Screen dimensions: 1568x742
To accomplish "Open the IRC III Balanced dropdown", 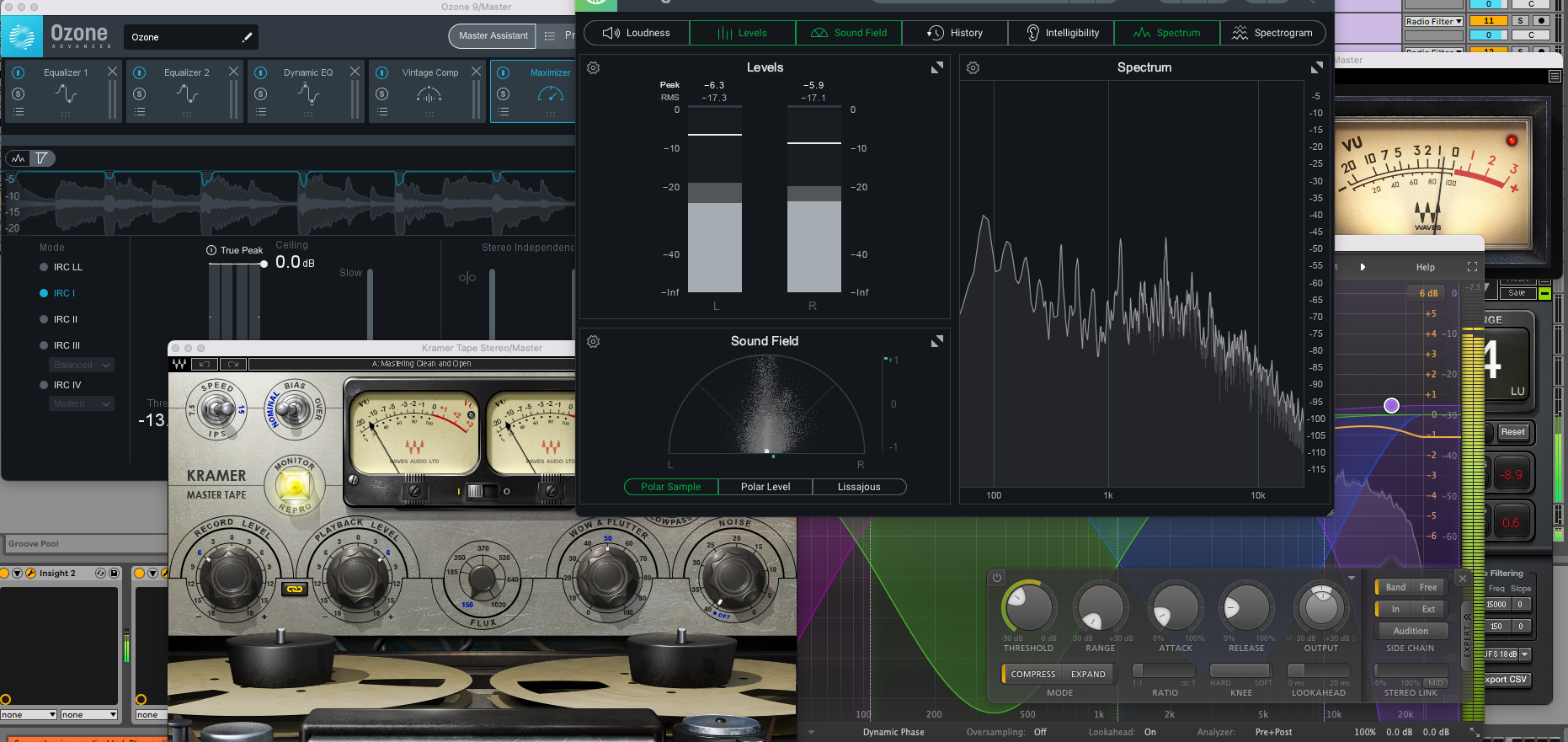I will (82, 365).
